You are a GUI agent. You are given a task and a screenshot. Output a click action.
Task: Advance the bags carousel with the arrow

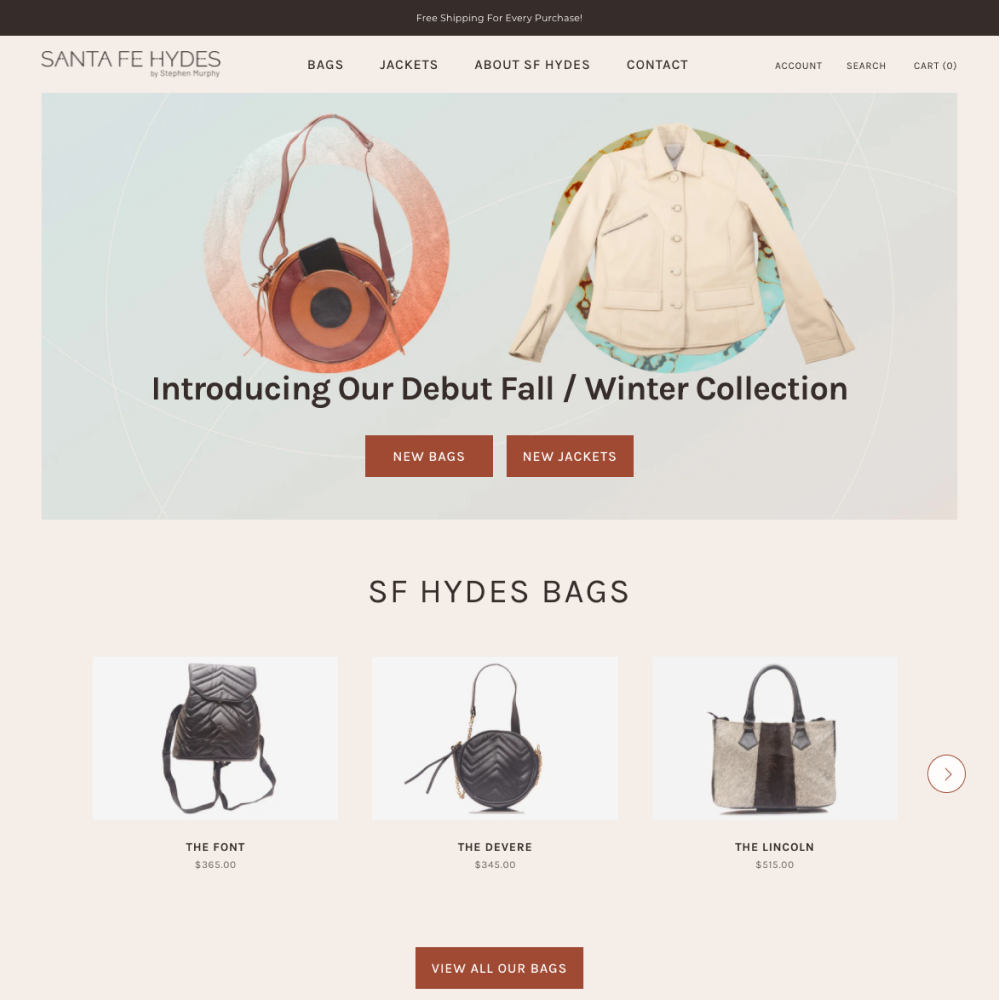point(946,774)
